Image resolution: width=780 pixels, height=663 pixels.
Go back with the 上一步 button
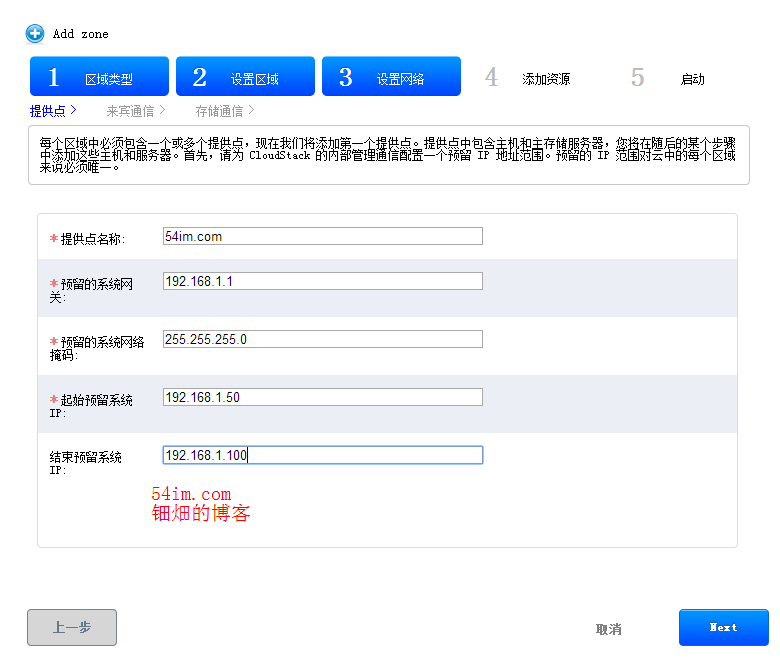(x=72, y=628)
